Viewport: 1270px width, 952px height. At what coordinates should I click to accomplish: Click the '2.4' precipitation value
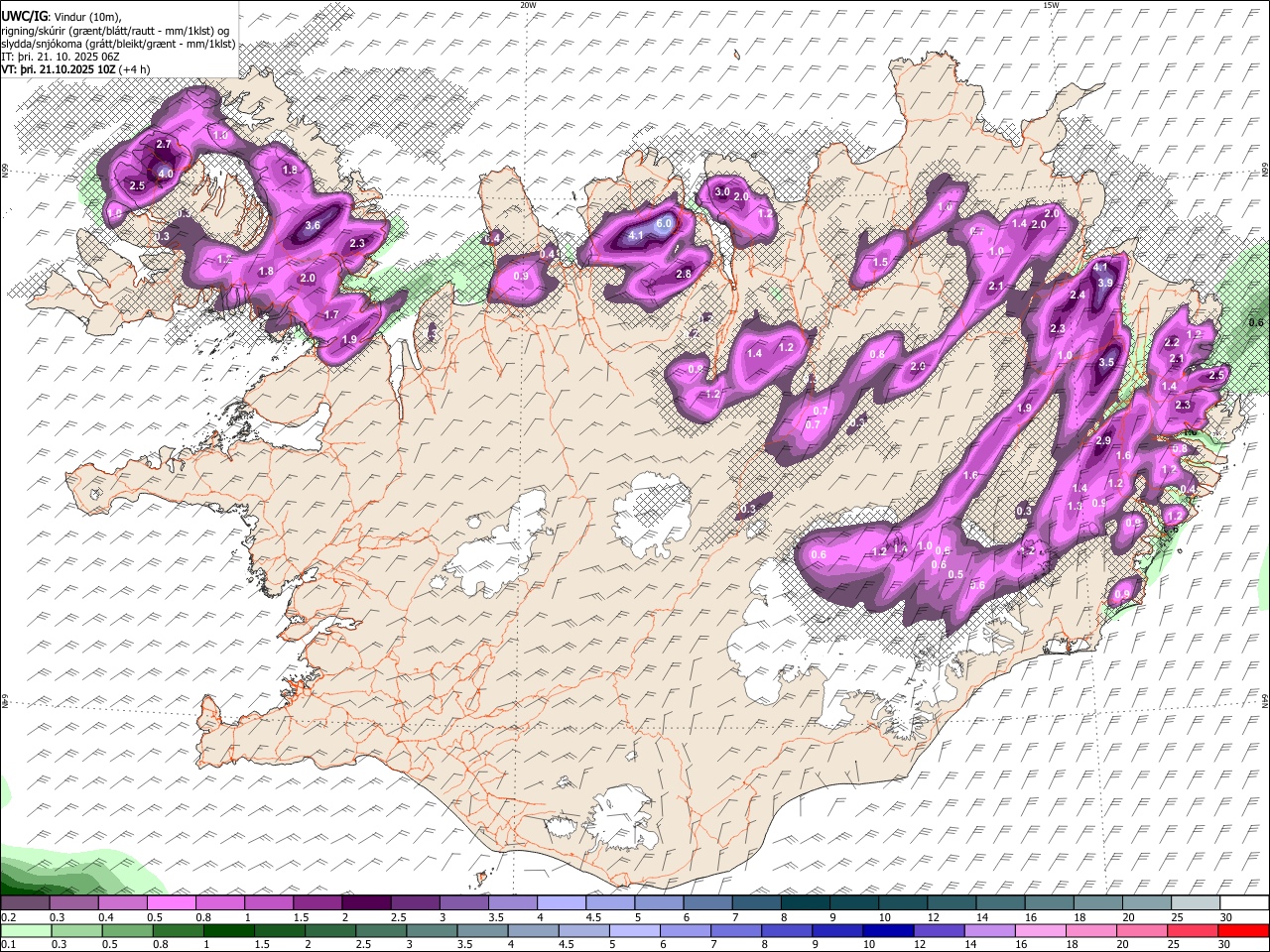[1078, 296]
